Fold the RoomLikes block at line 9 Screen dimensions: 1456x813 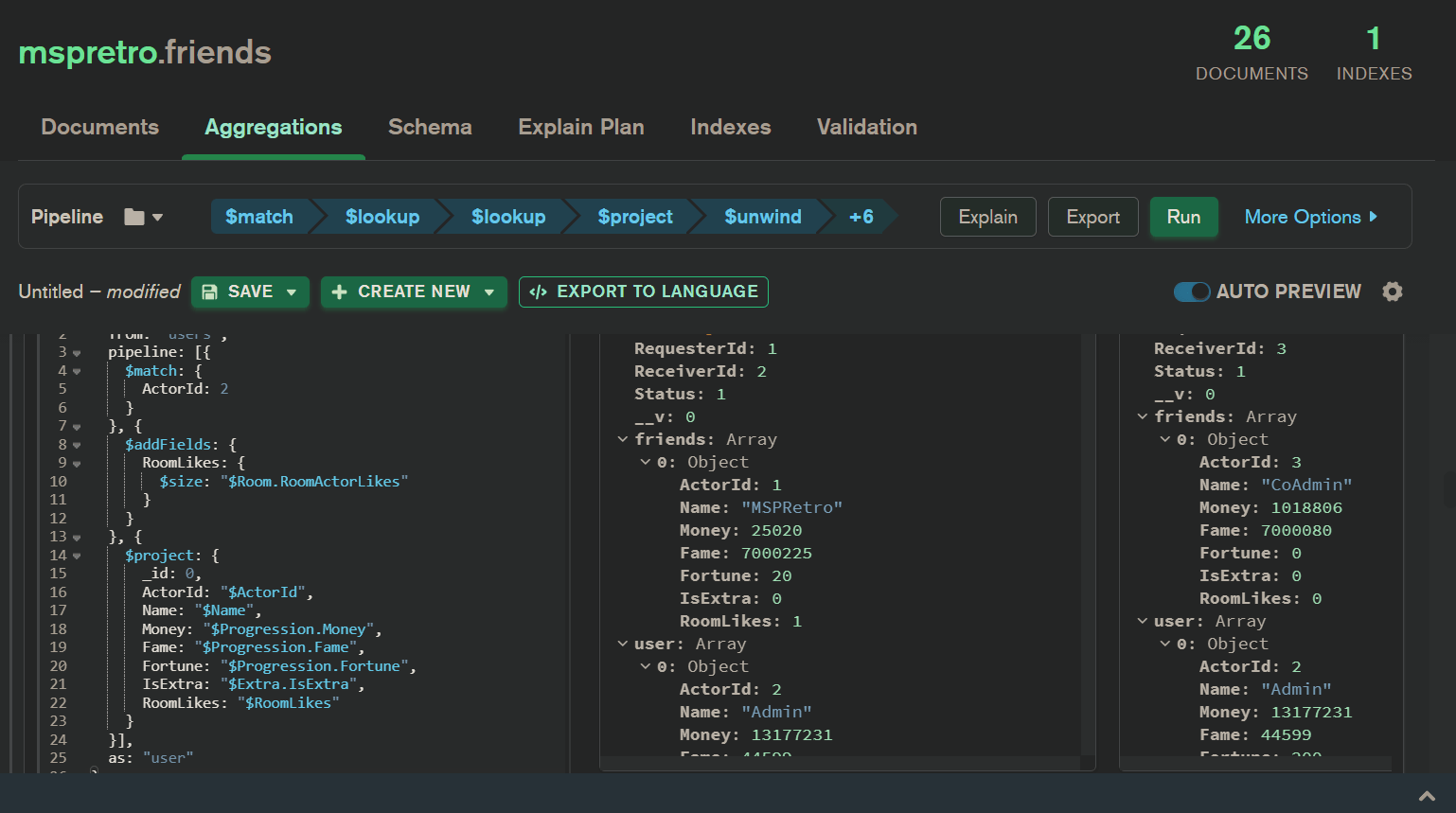tap(77, 464)
